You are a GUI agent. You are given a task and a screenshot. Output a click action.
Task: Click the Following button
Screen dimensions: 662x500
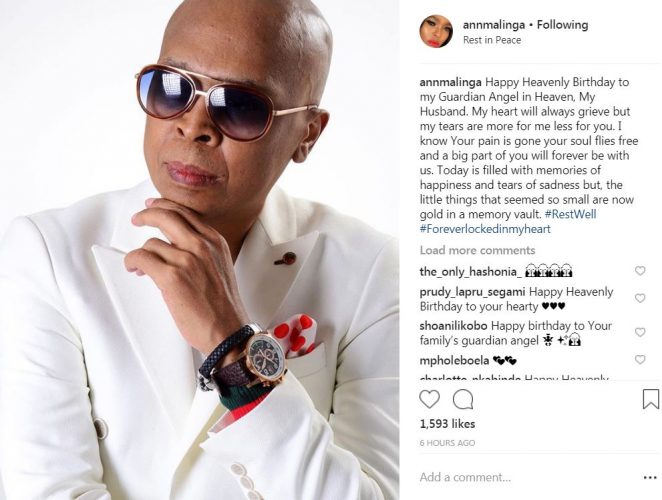point(562,25)
